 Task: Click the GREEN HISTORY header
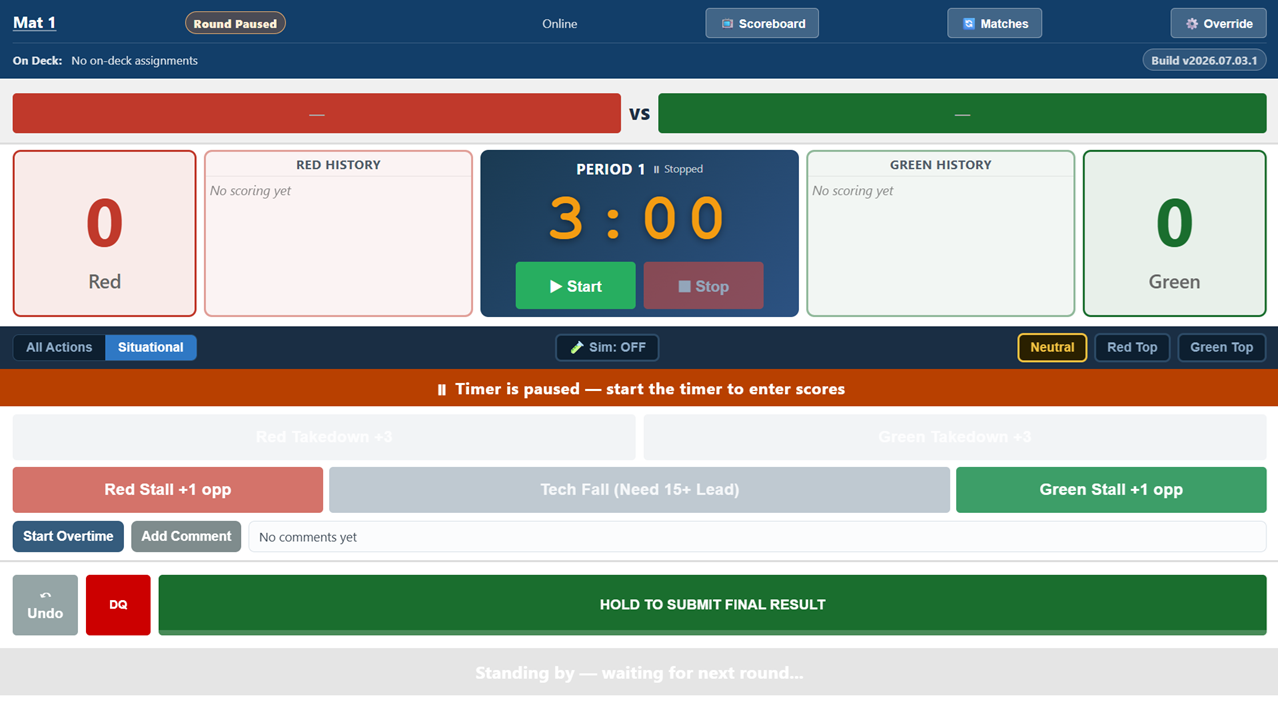tap(941, 164)
